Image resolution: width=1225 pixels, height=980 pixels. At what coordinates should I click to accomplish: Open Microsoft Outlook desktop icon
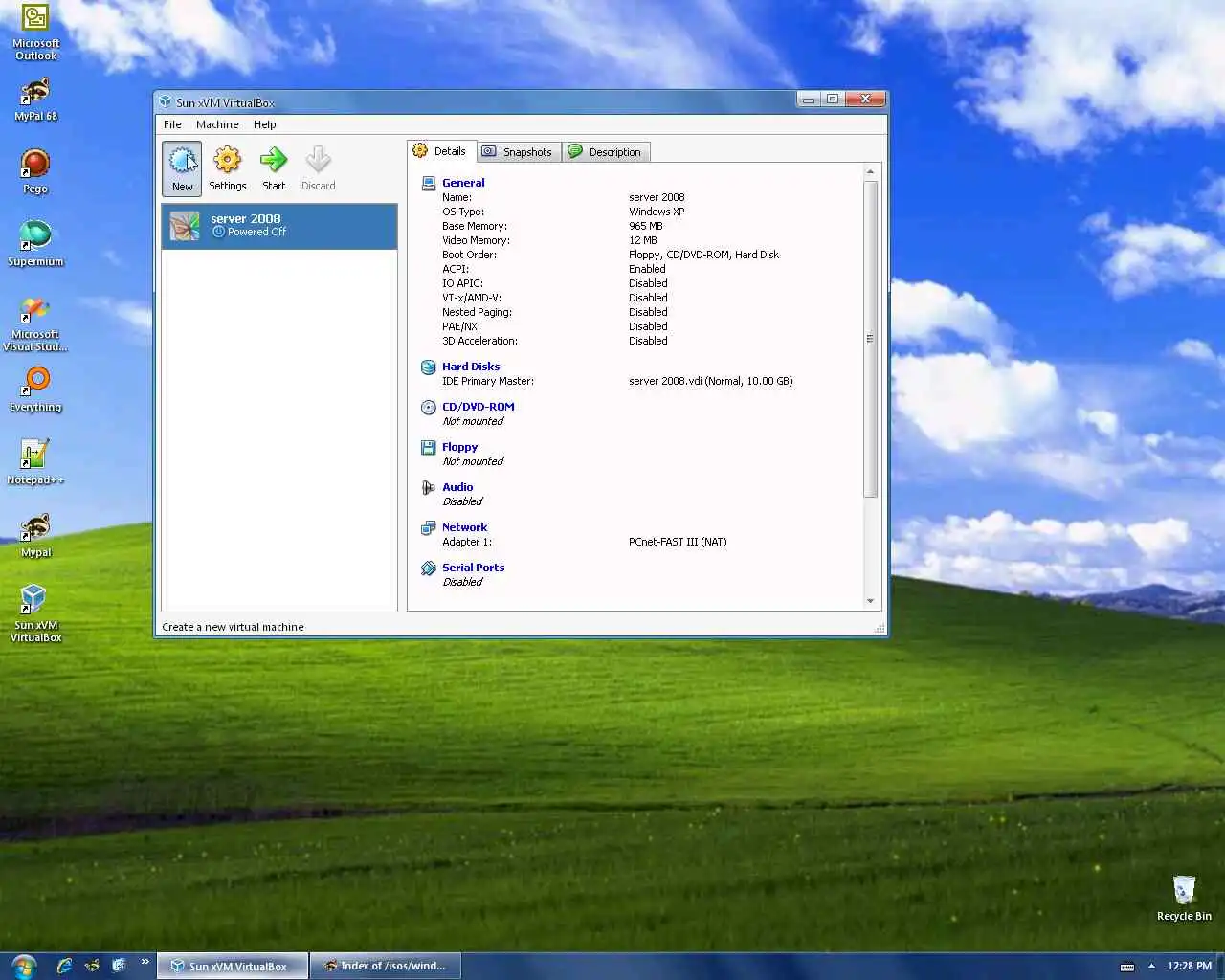pyautogui.click(x=35, y=33)
